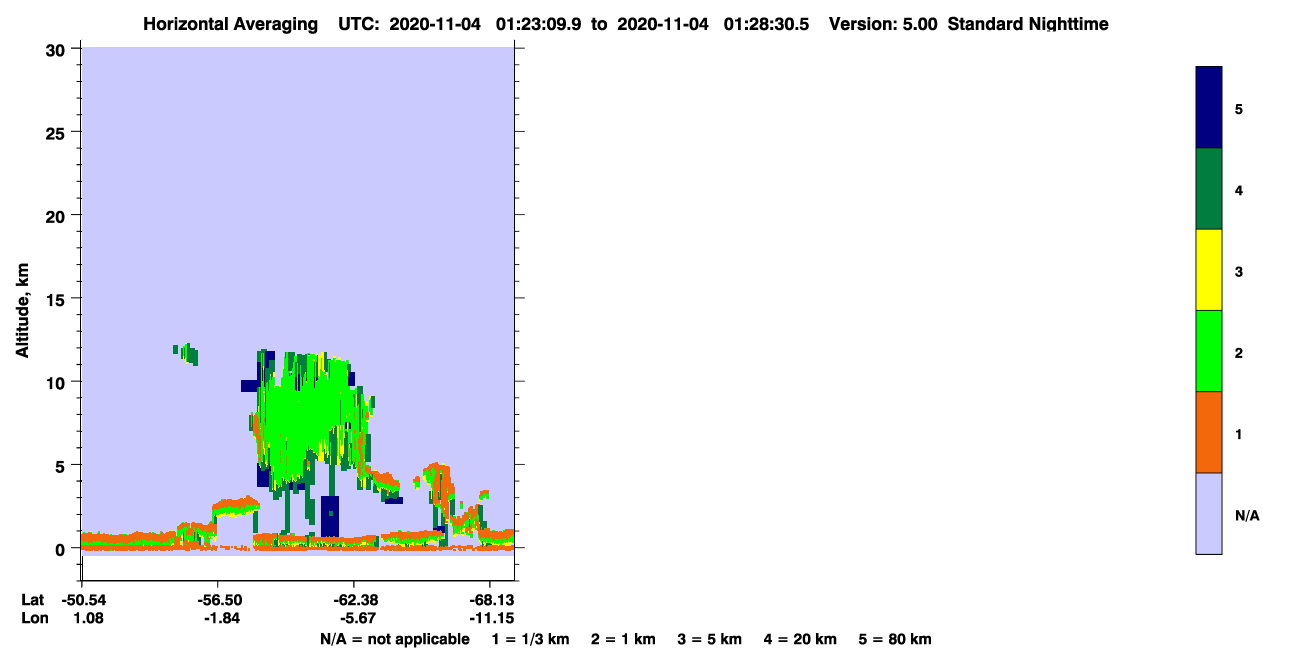Click the end time '01:28:30.5' in title
The image size is (1300, 667).
[x=766, y=24]
